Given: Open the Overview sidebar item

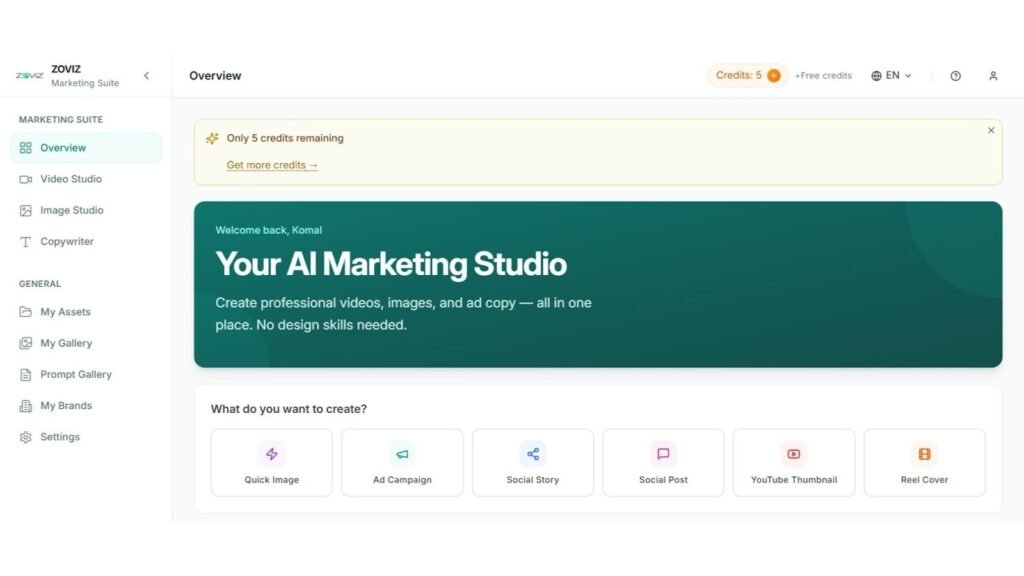Looking at the screenshot, I should tap(86, 148).
